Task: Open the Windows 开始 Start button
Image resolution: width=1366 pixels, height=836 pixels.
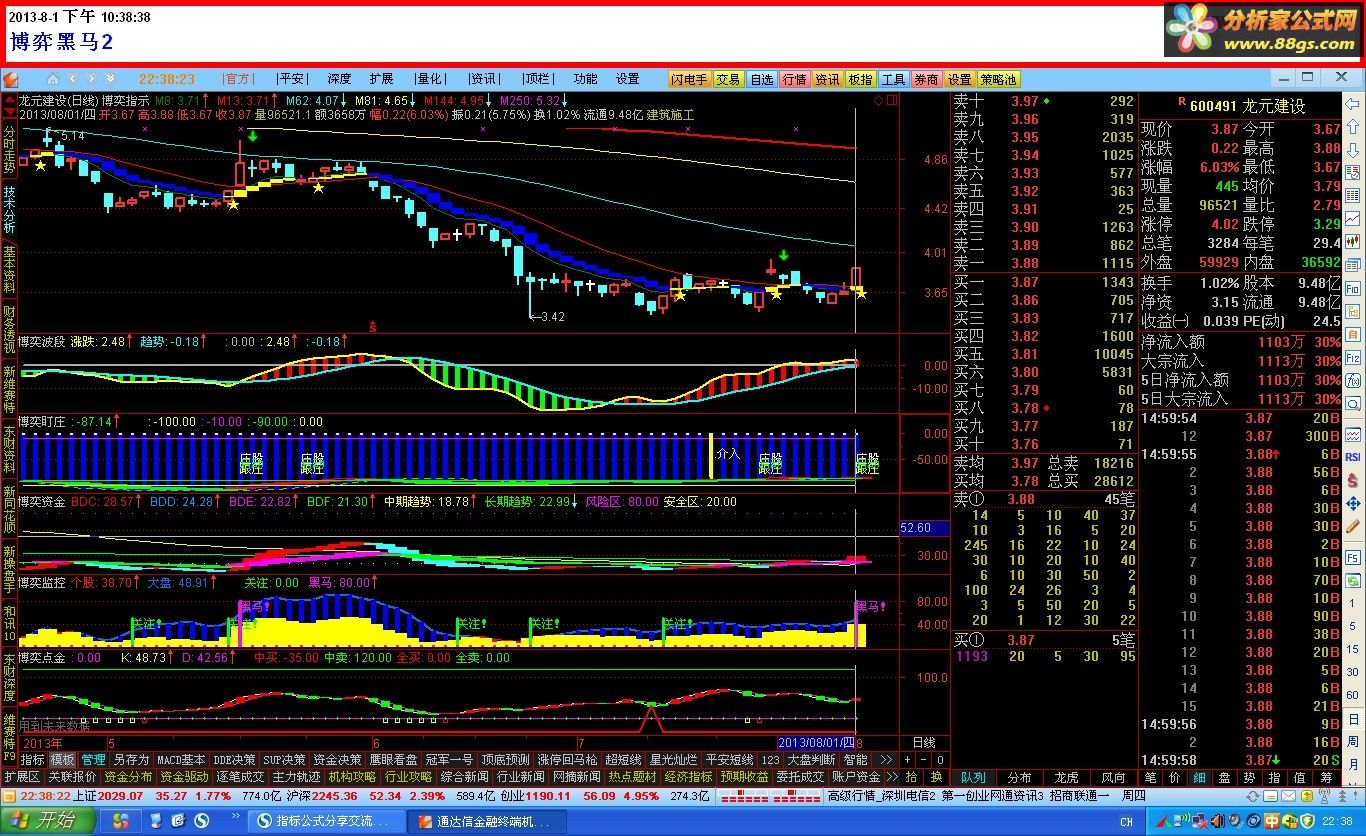Action: pos(46,821)
